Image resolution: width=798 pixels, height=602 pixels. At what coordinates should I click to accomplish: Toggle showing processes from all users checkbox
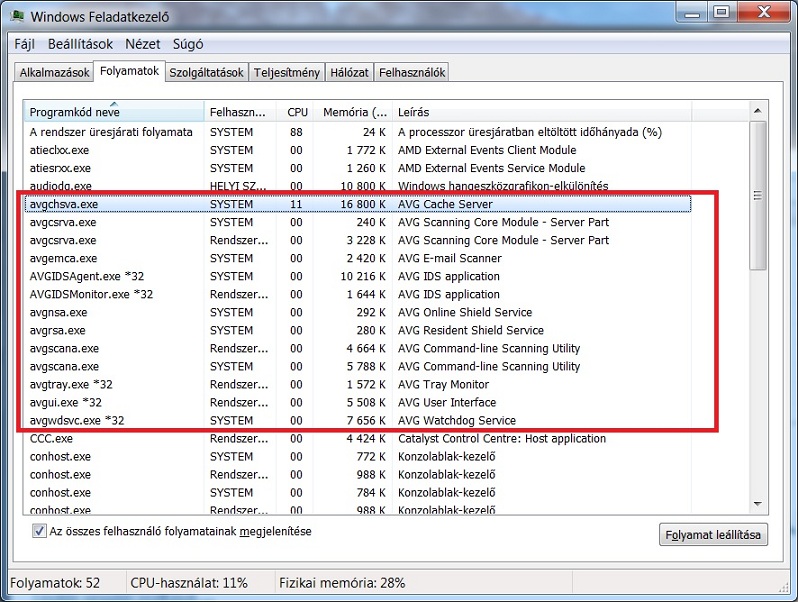click(40, 531)
